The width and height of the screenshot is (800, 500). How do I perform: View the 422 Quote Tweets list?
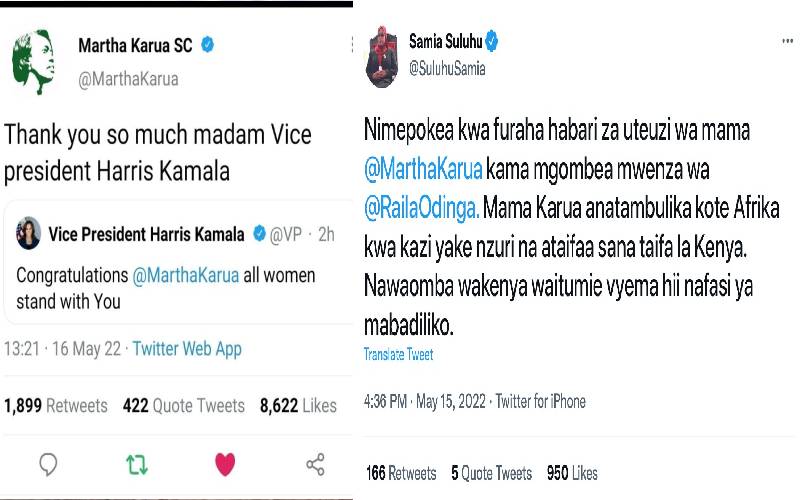(x=184, y=405)
